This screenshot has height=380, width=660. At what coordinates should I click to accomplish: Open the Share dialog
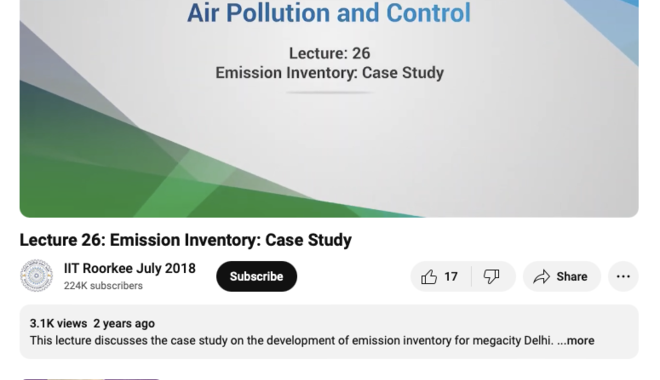point(562,276)
